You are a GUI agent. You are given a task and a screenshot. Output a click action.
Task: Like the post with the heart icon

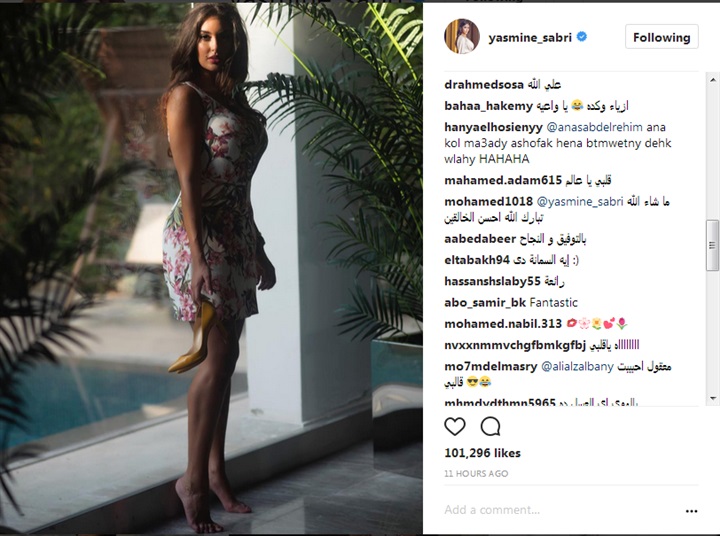[x=455, y=427]
